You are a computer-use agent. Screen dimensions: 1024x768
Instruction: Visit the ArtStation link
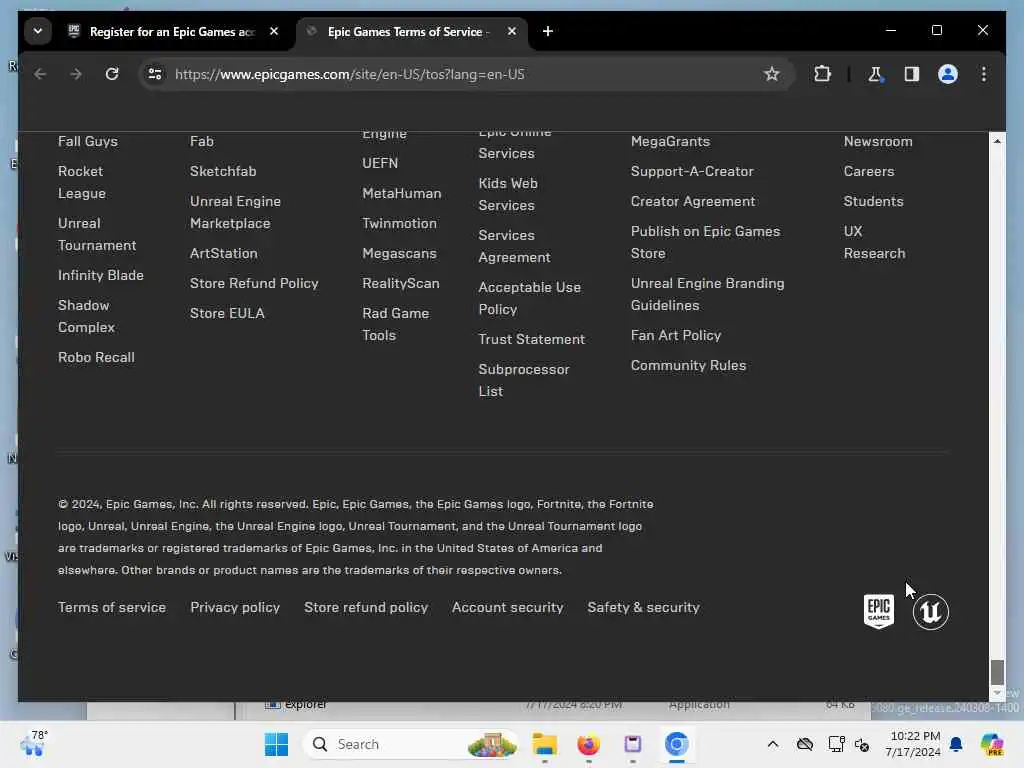click(223, 253)
